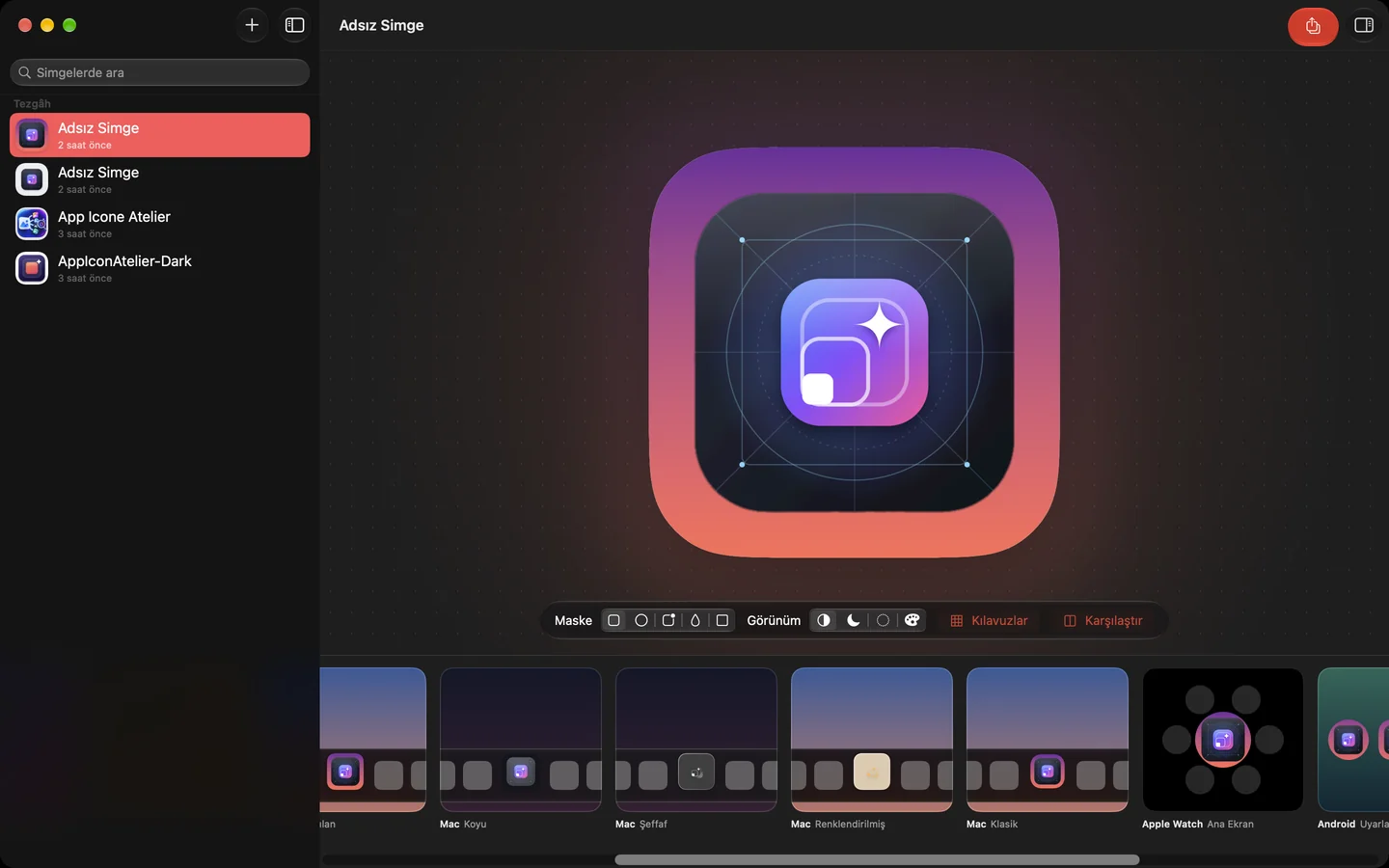Click the Görünüm label in the toolbar
This screenshot has height=868, width=1389.
tap(774, 620)
